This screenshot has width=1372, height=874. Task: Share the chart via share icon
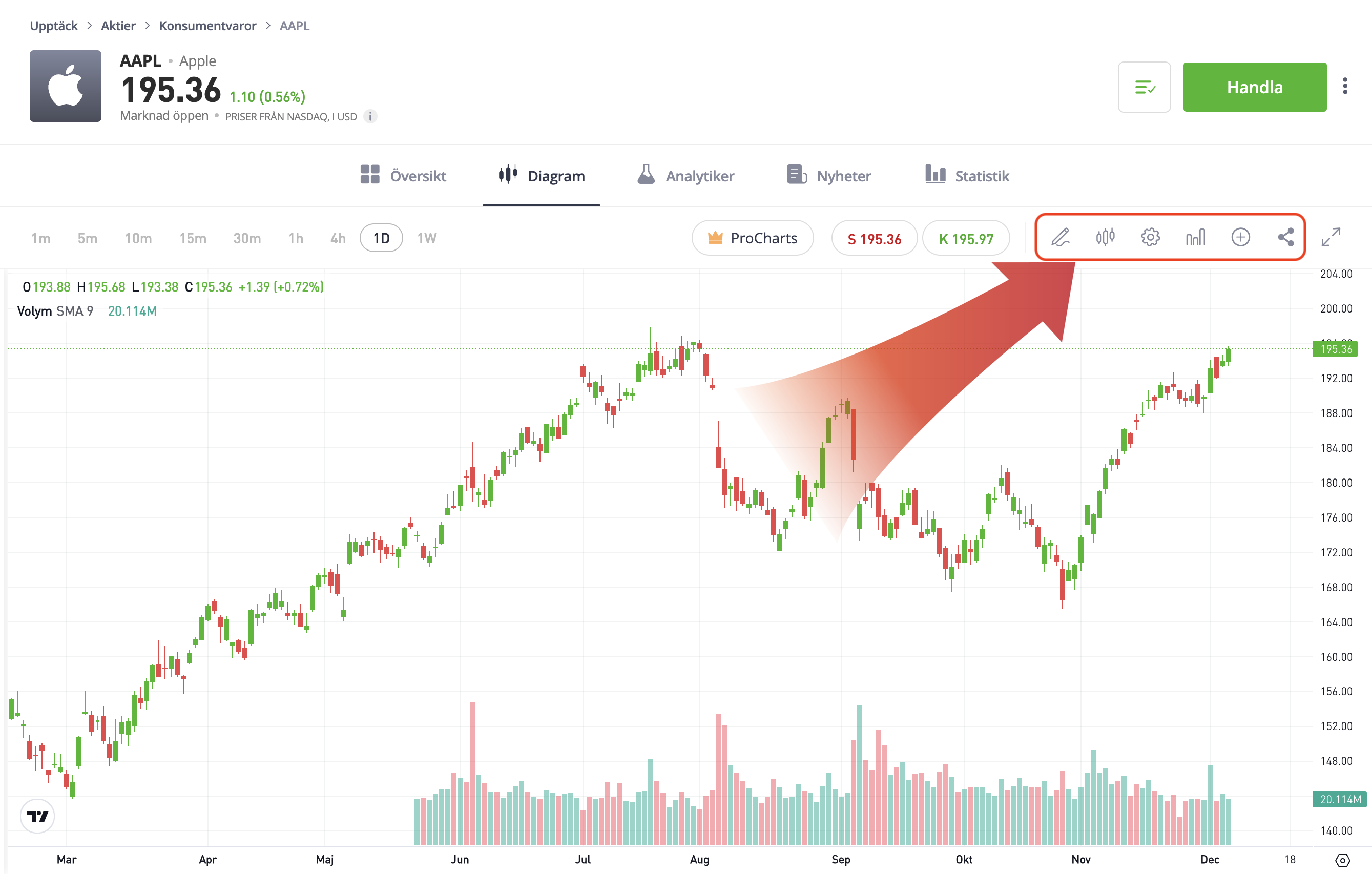coord(1285,237)
